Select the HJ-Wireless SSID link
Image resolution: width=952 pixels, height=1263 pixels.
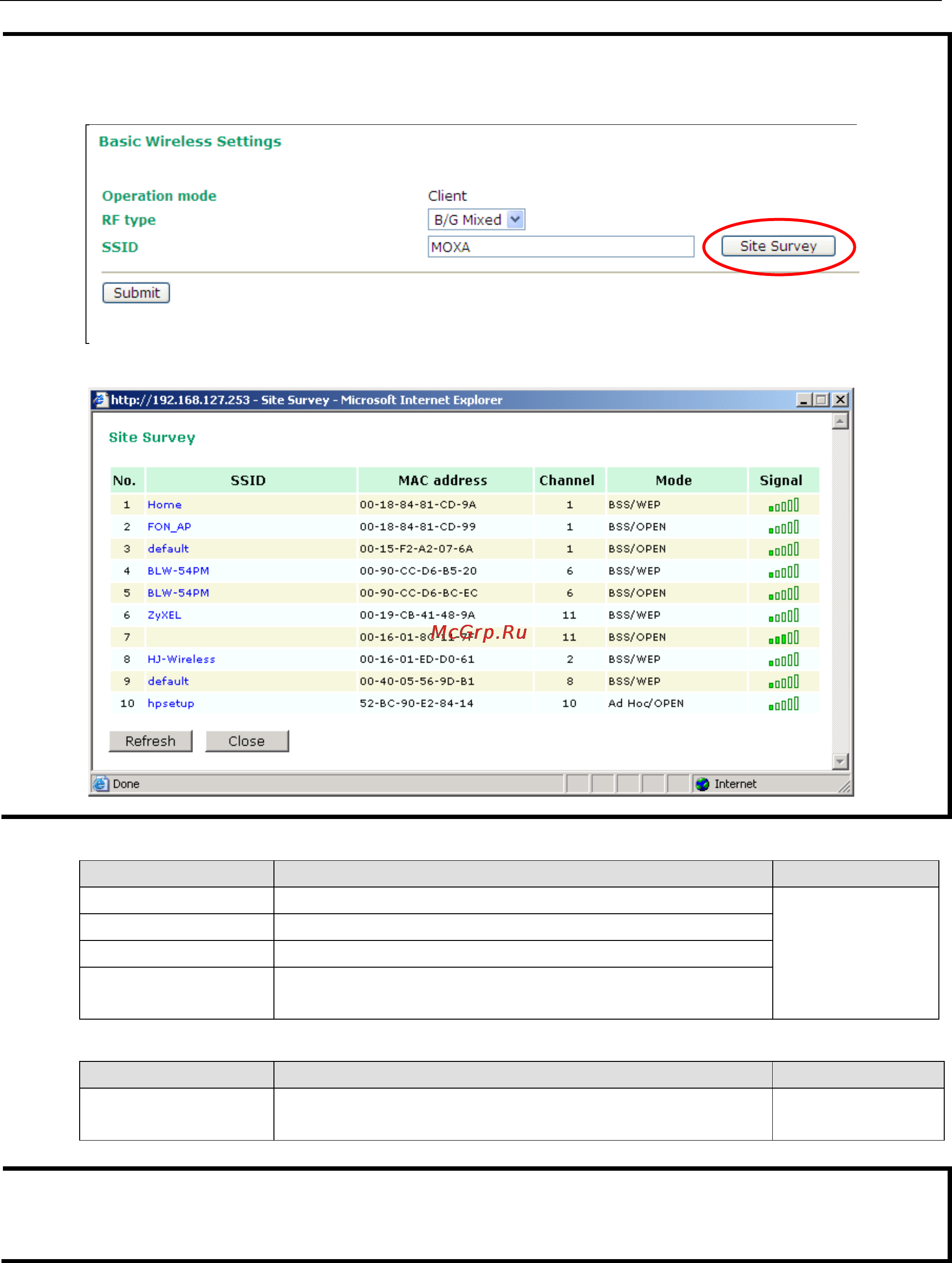point(181,659)
